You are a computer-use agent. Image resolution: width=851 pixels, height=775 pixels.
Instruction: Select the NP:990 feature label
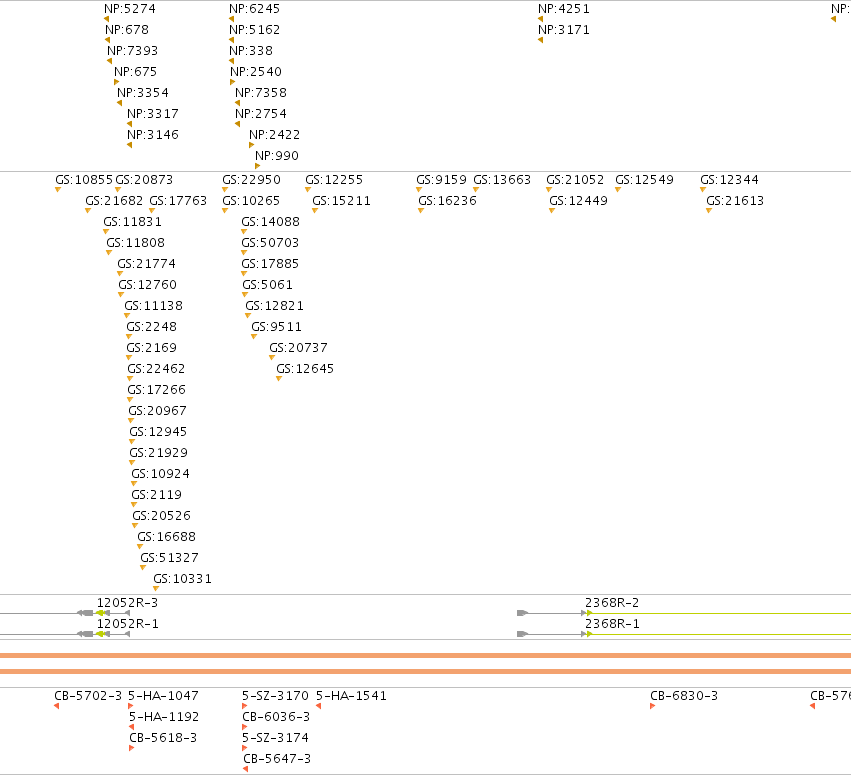pyautogui.click(x=277, y=156)
